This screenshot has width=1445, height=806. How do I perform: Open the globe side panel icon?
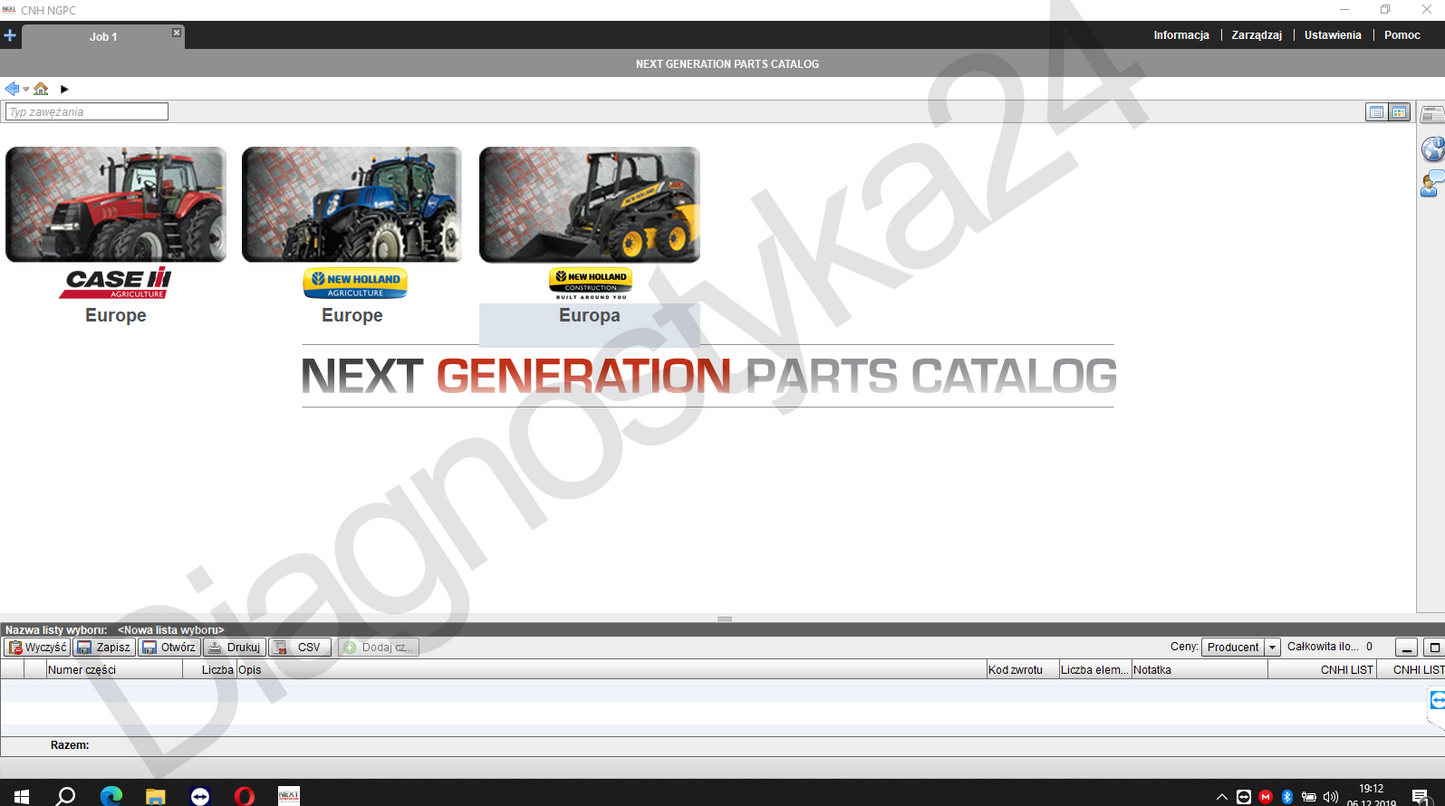(1433, 149)
